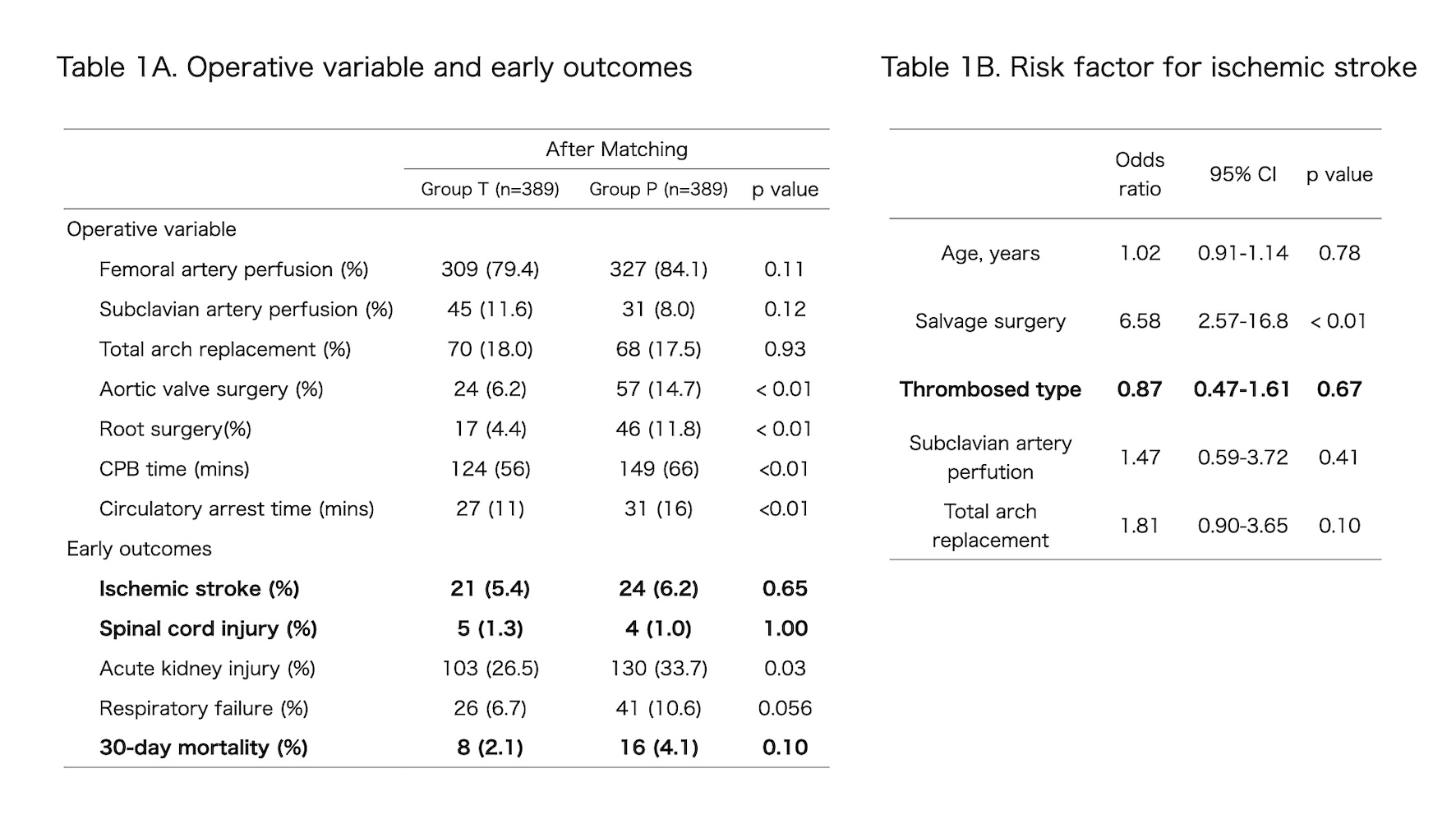This screenshot has height=819, width=1456.
Task: Click the Operative variable section heading
Action: coord(151,229)
